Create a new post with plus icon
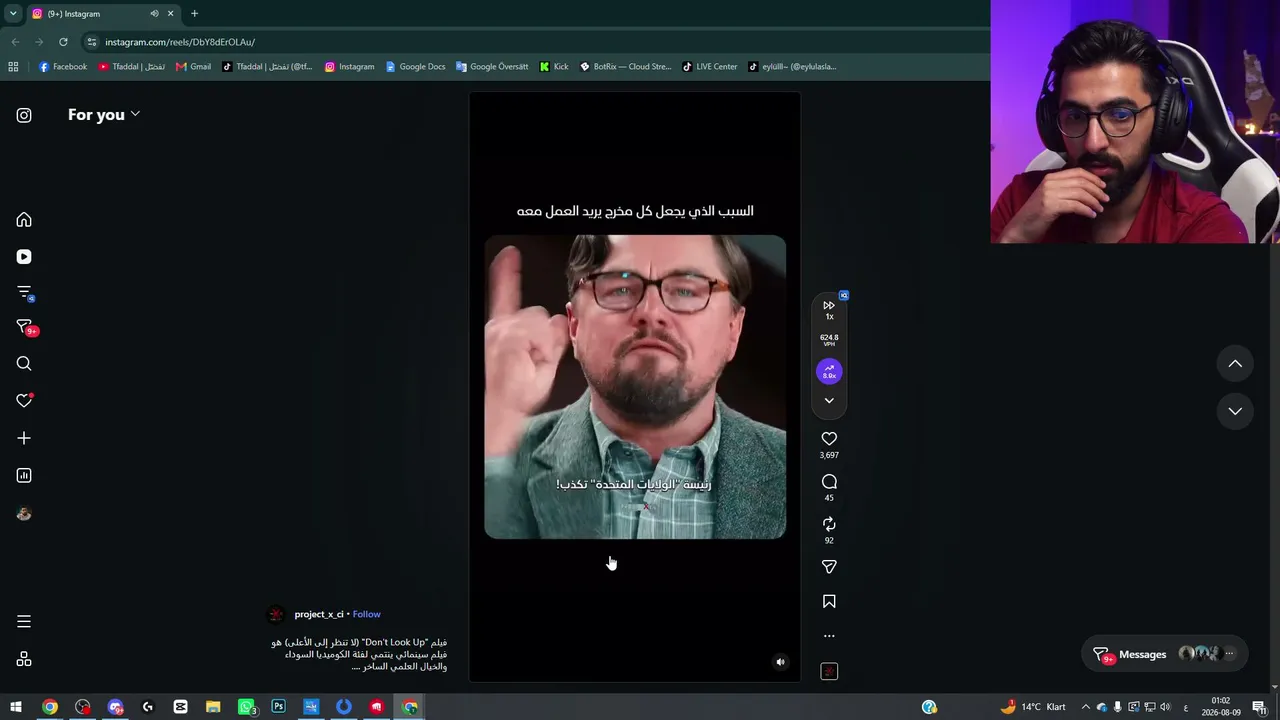The image size is (1280, 720). point(24,438)
